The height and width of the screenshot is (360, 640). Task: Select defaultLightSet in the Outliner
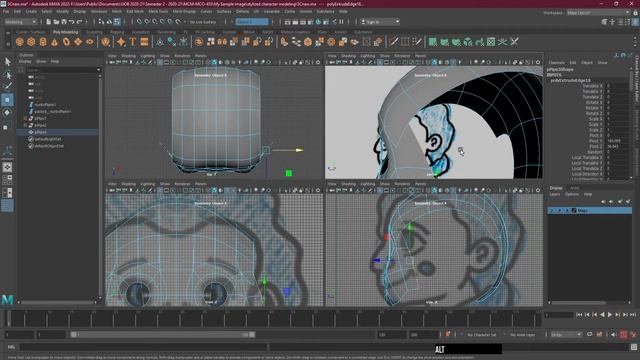pos(48,139)
